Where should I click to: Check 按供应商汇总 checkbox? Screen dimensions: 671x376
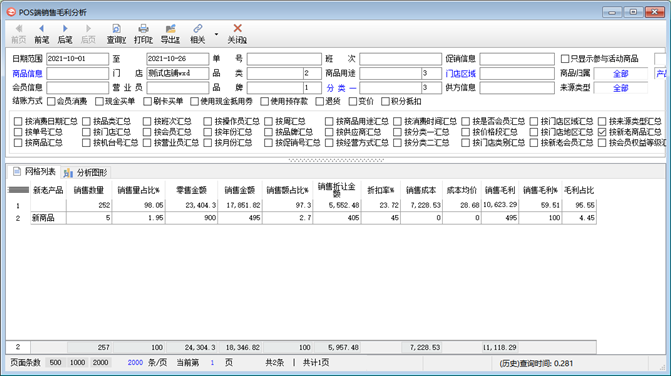point(329,132)
